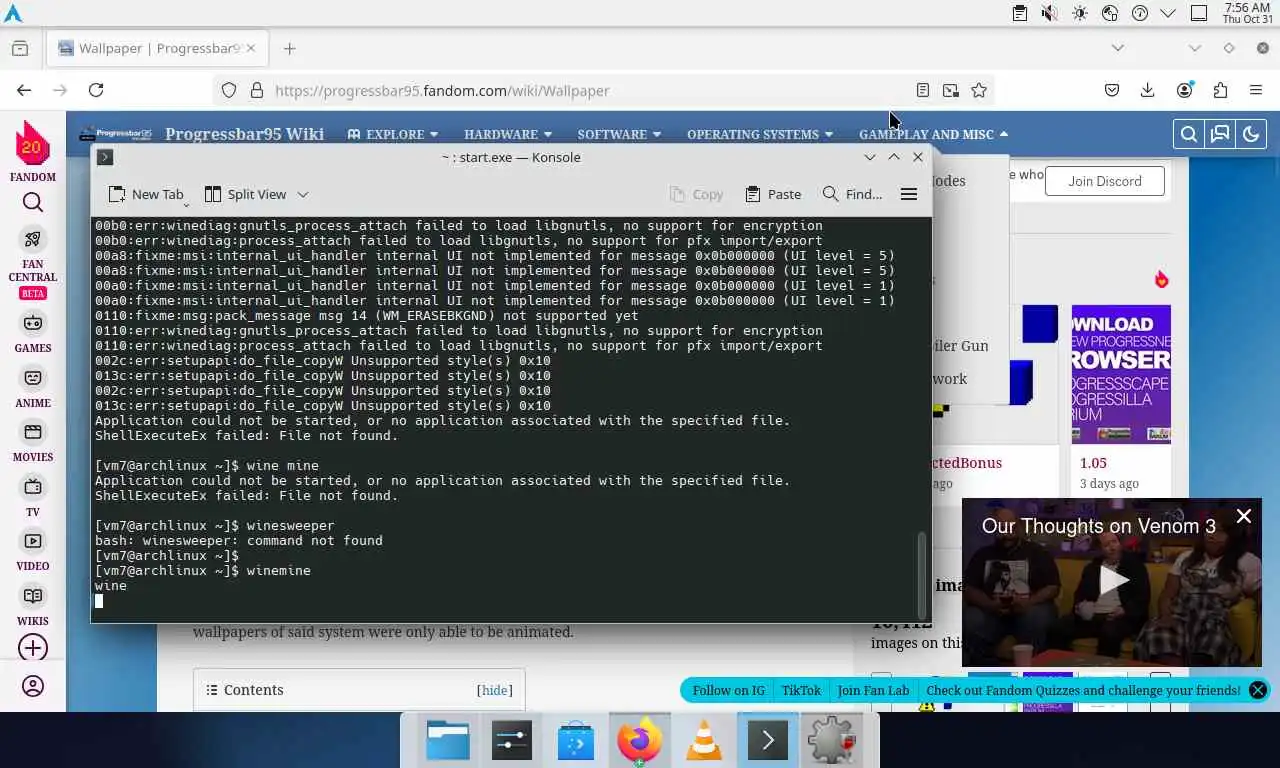Expand the SOFTWARE wiki menu
This screenshot has width=1280, height=768.
(x=619, y=134)
